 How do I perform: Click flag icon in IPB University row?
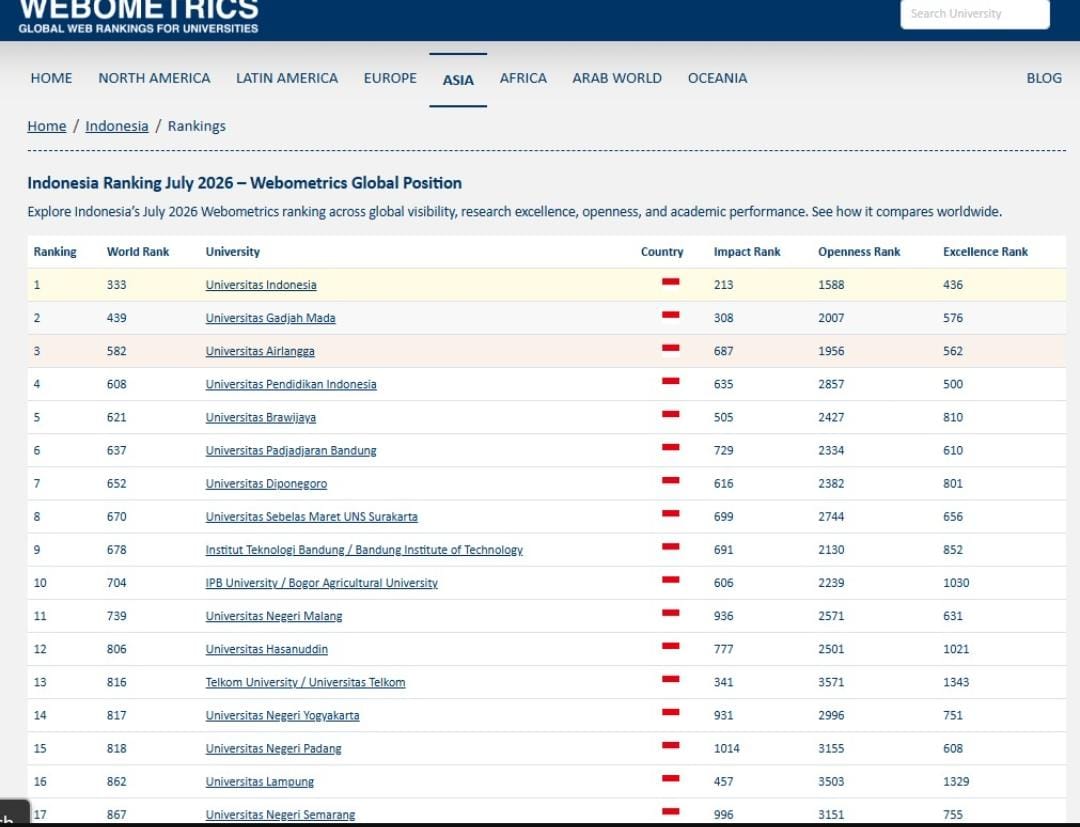(671, 579)
